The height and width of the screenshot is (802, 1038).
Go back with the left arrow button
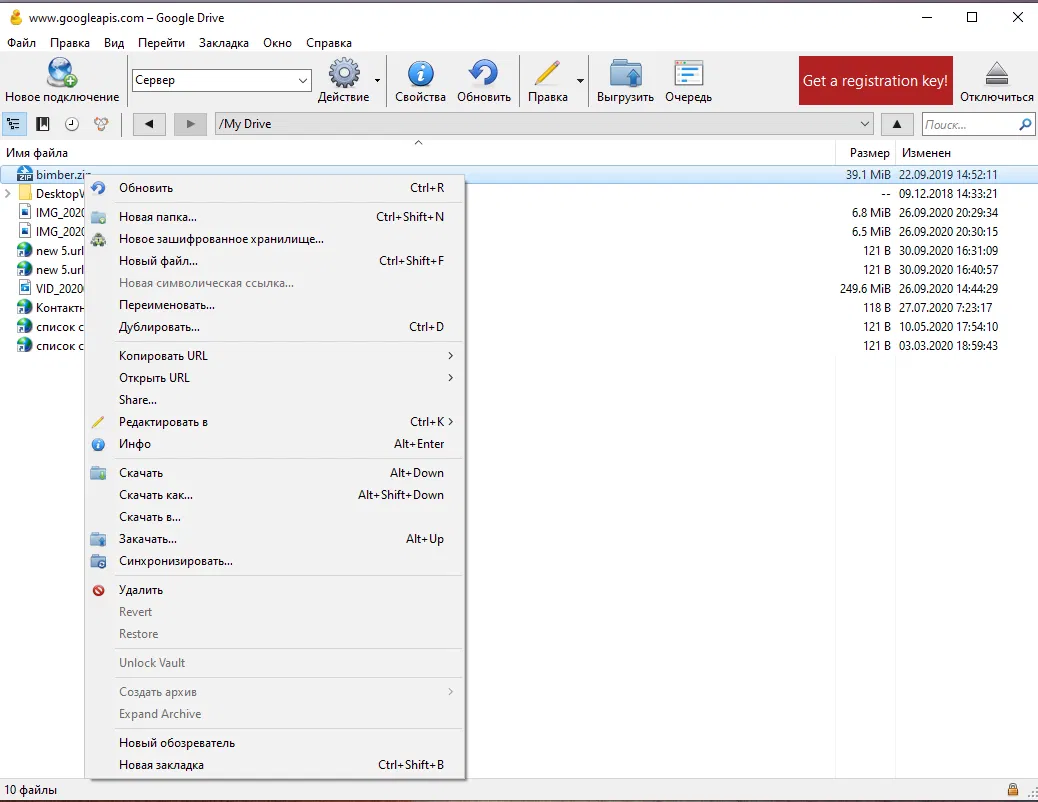coord(149,124)
